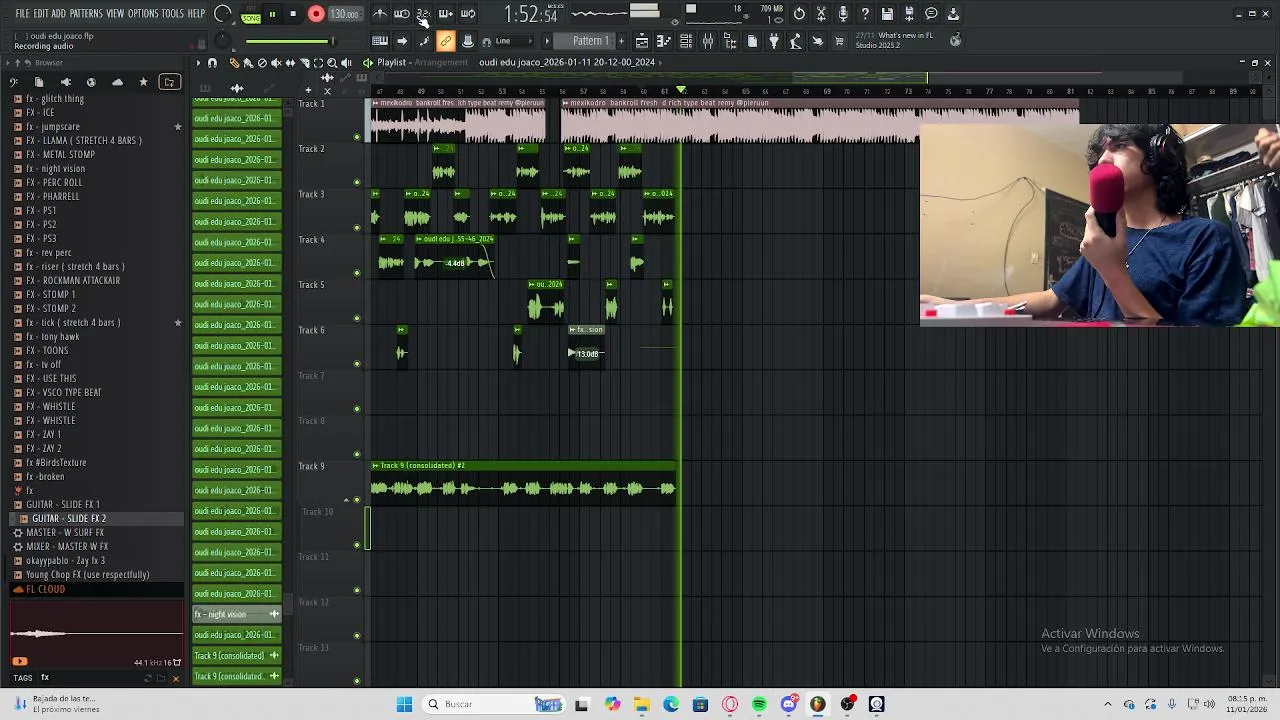The width and height of the screenshot is (1280, 720).
Task: Open the project picker icon
Action: (752, 41)
